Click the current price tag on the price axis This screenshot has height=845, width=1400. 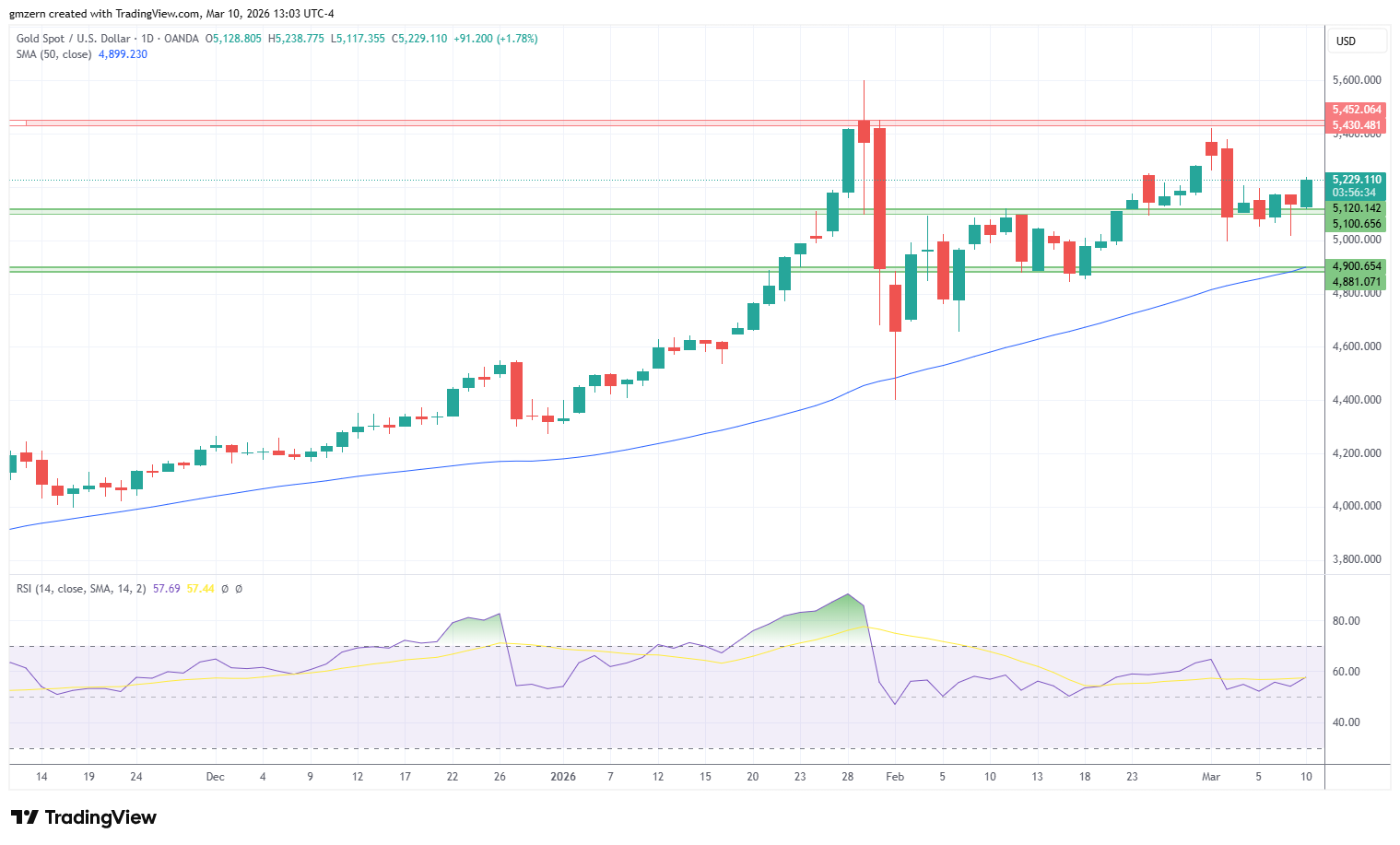(1356, 180)
